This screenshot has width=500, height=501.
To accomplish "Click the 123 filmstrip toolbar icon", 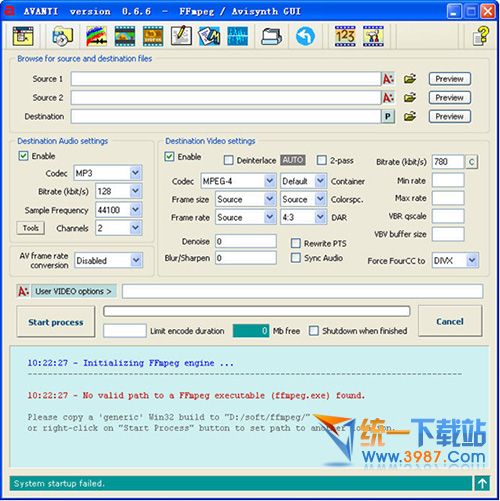I will (x=345, y=36).
